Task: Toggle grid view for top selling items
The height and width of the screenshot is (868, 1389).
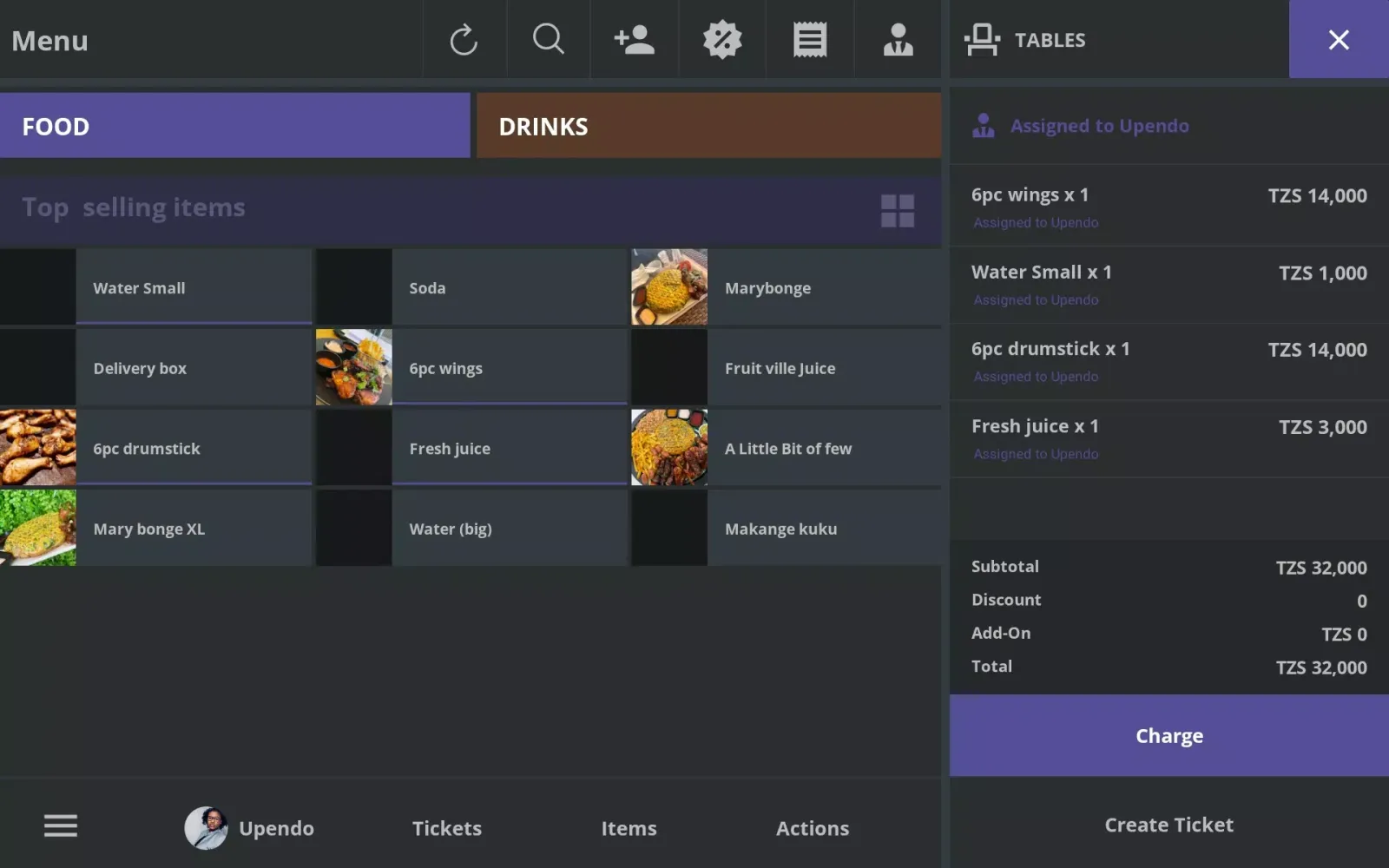Action: tap(897, 210)
